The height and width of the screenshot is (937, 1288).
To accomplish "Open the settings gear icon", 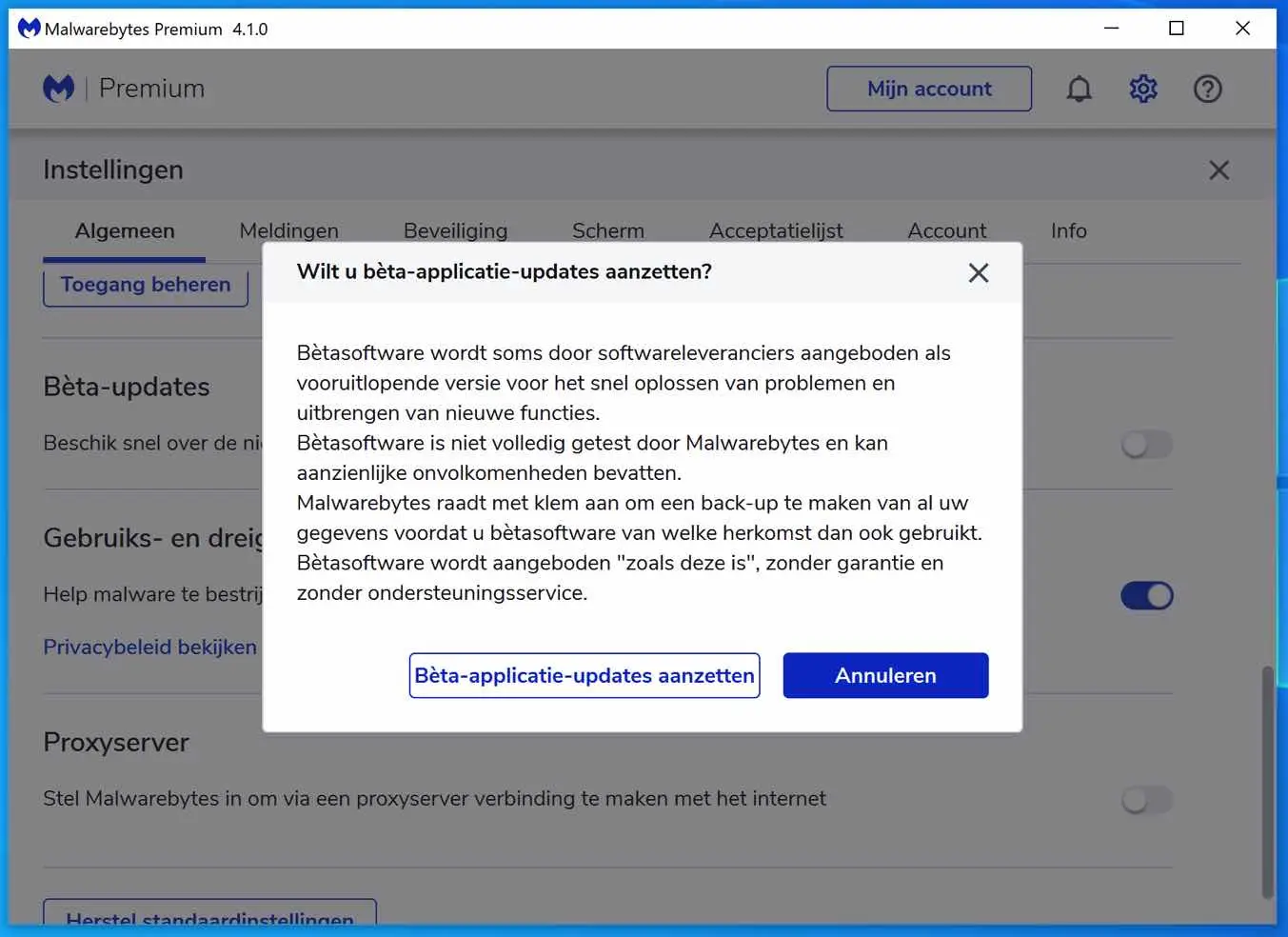I will (x=1143, y=89).
